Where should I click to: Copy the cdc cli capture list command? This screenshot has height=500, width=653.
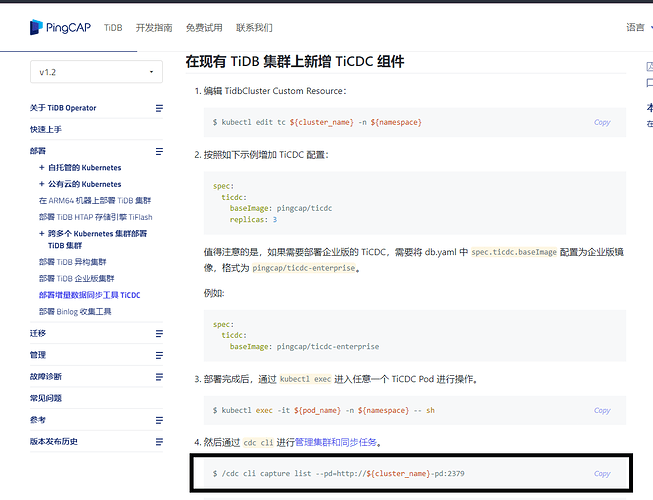(x=602, y=474)
